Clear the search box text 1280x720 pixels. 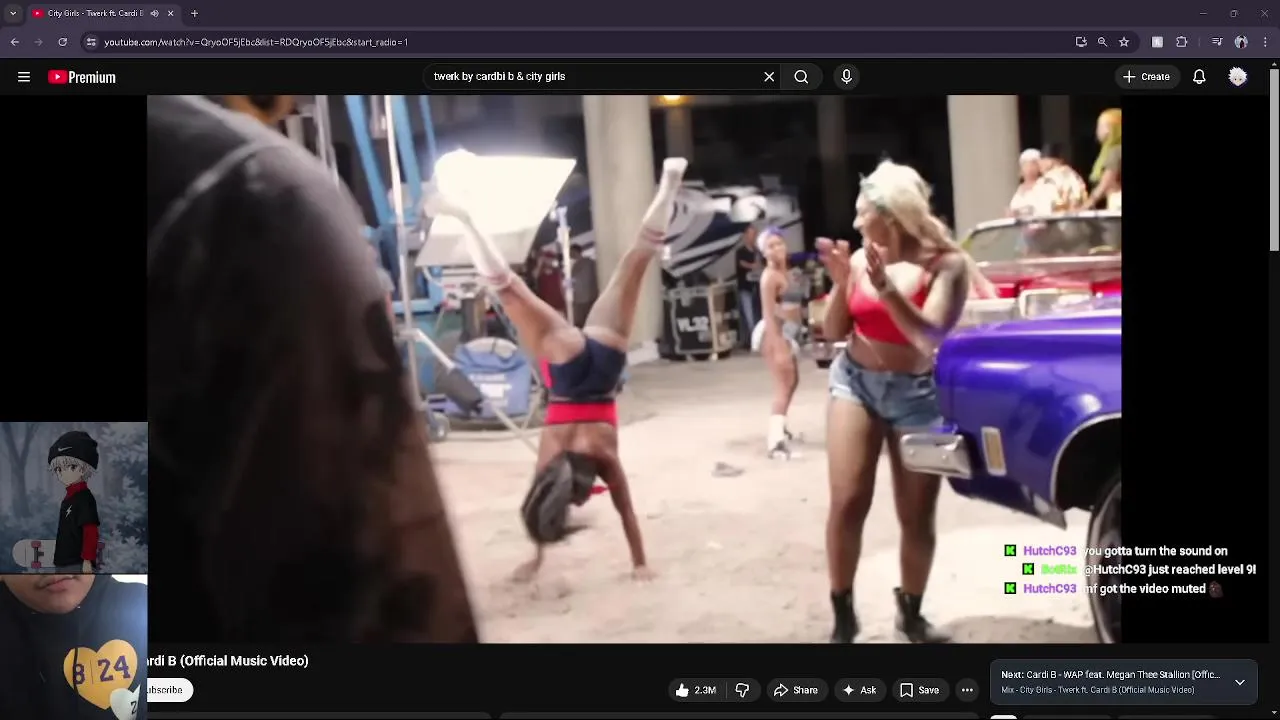769,77
